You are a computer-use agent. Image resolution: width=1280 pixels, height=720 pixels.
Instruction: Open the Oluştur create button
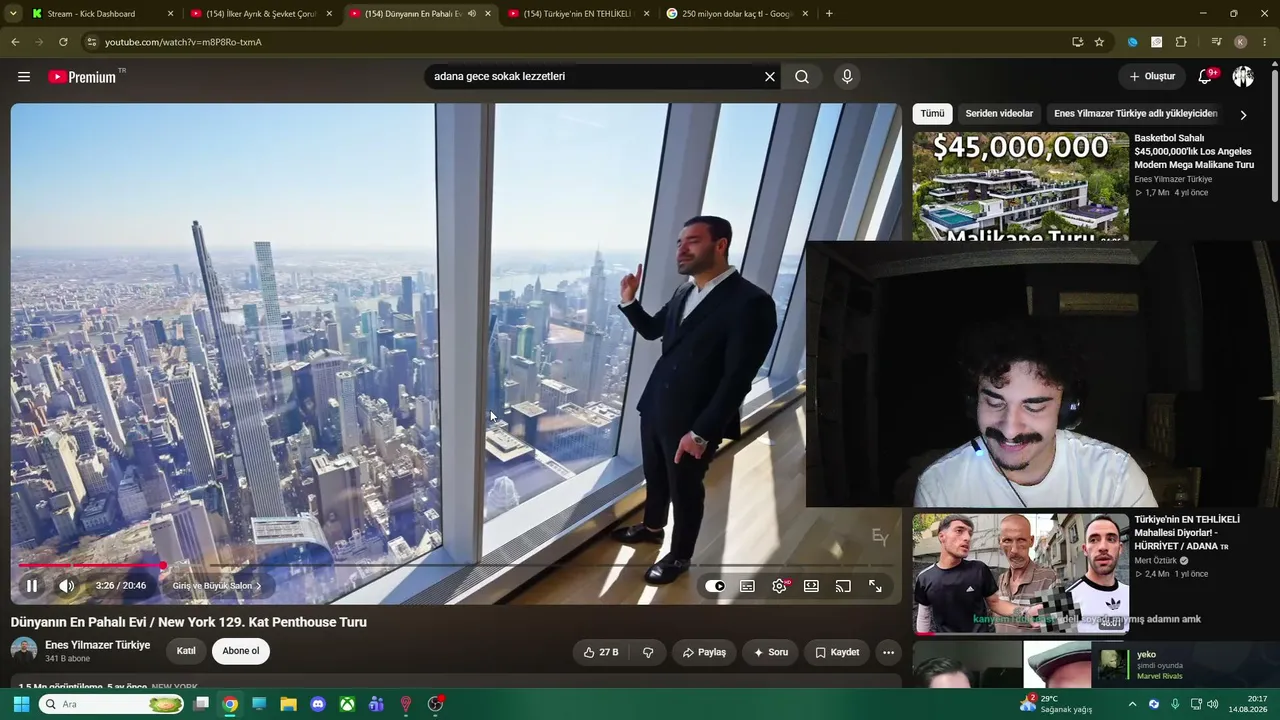[1152, 77]
